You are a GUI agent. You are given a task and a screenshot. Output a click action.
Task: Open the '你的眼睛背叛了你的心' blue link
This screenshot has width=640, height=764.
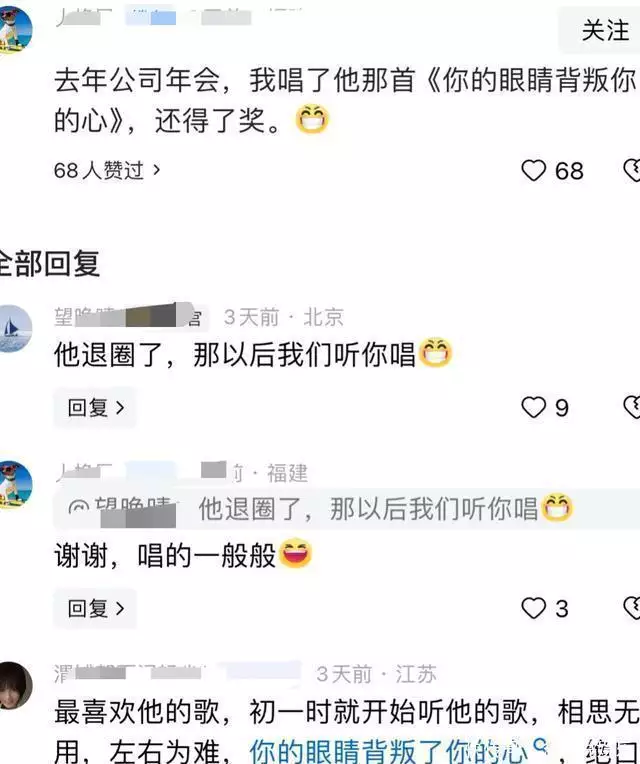click(x=389, y=751)
